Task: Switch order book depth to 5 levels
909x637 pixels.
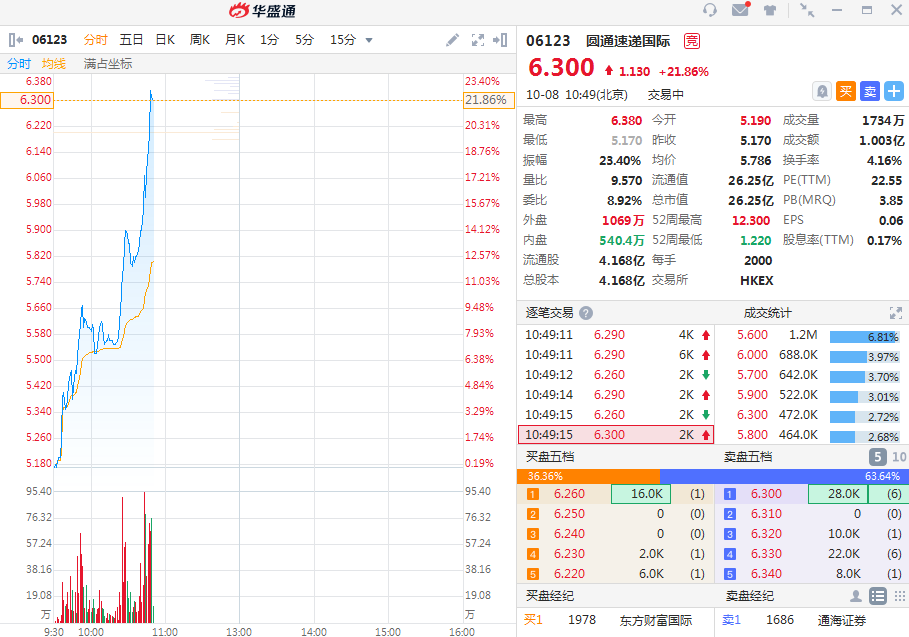Action: coord(878,457)
